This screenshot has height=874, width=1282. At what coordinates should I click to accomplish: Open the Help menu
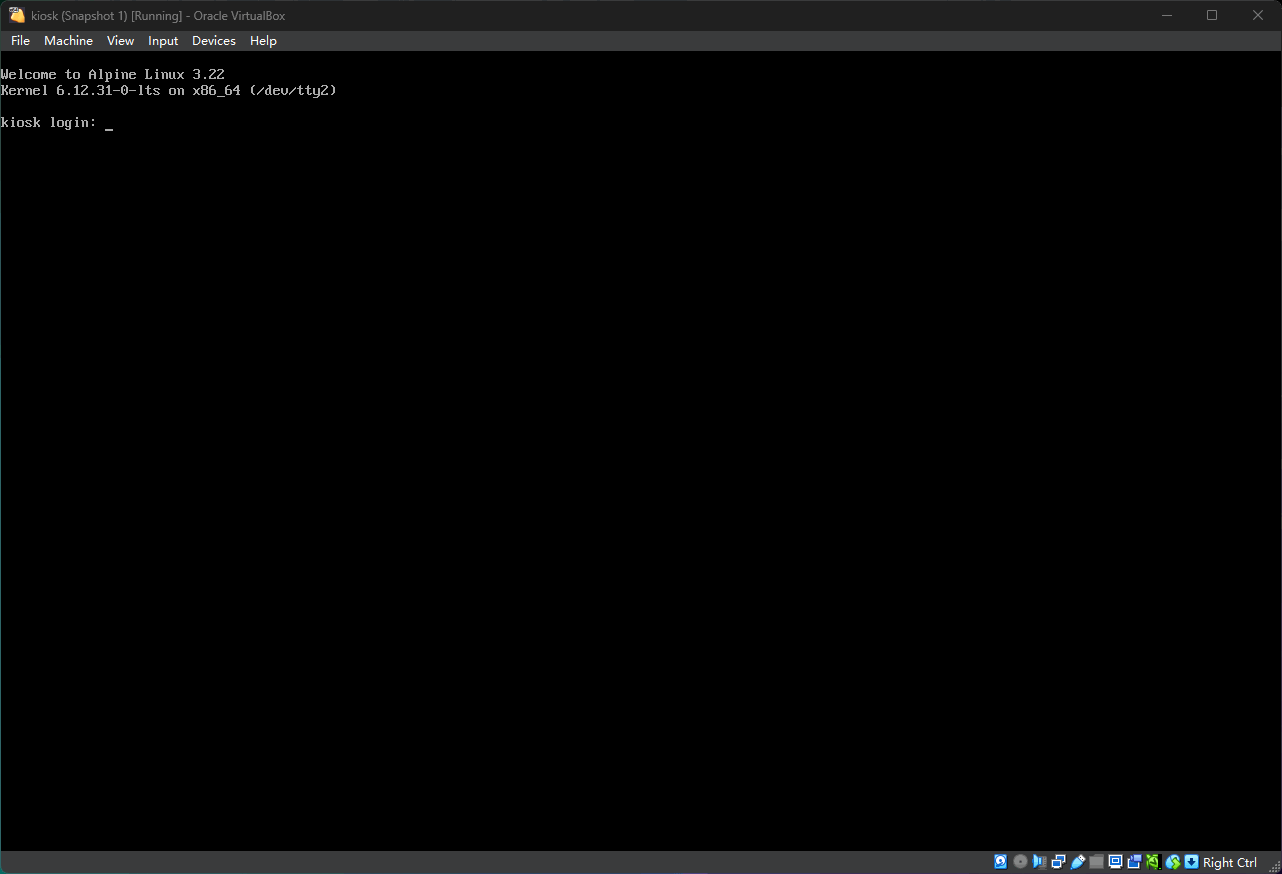pos(263,41)
